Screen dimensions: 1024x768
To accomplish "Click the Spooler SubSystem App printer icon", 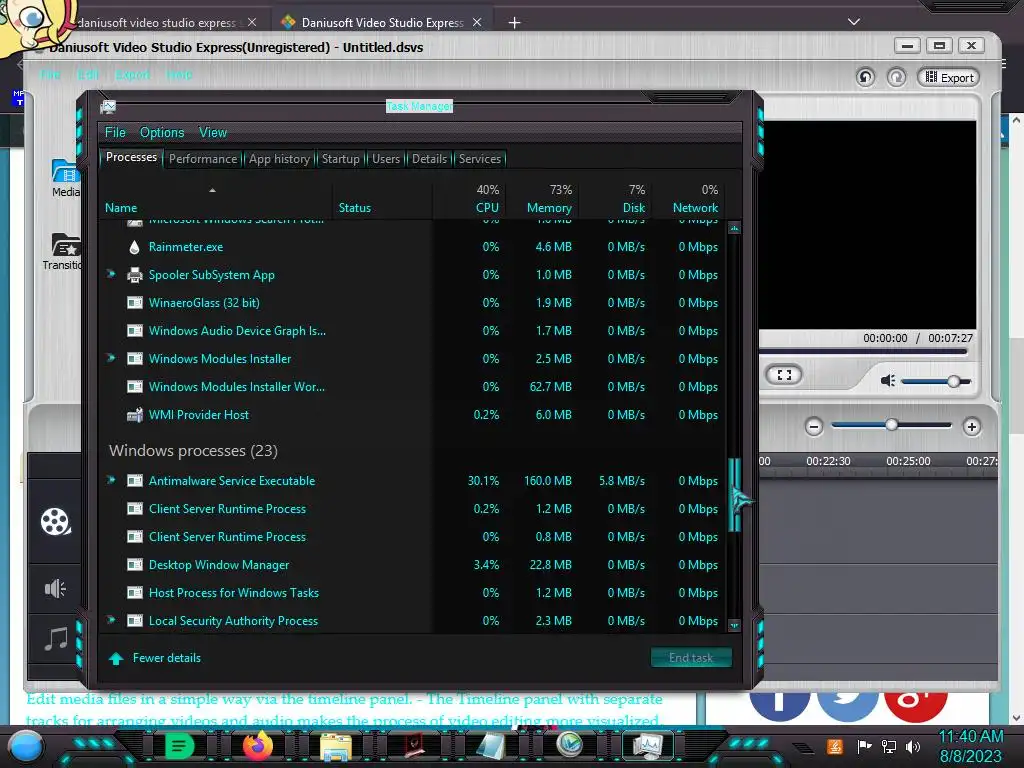I will pos(135,275).
